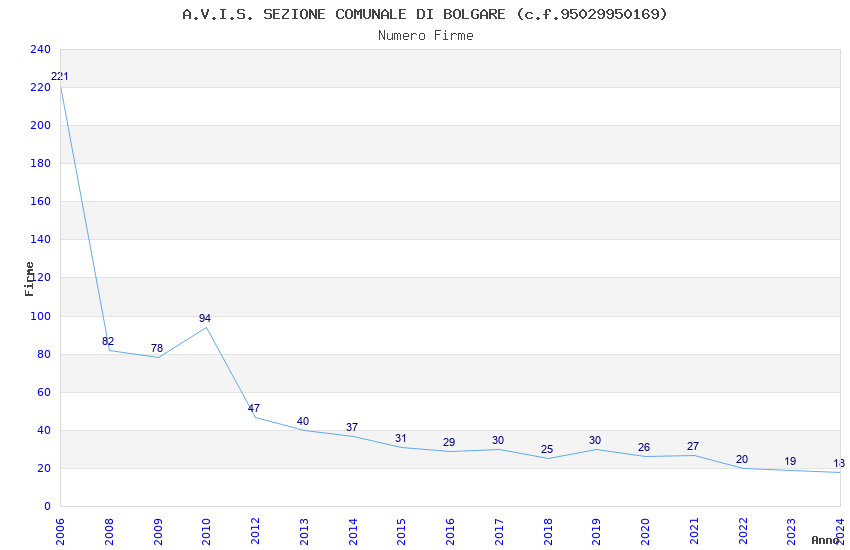Click the y-axis value 60

43,392
